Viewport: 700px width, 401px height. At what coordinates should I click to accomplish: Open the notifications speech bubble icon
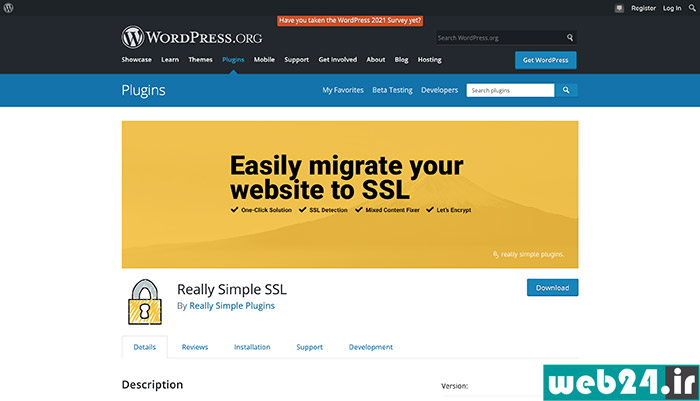point(619,8)
